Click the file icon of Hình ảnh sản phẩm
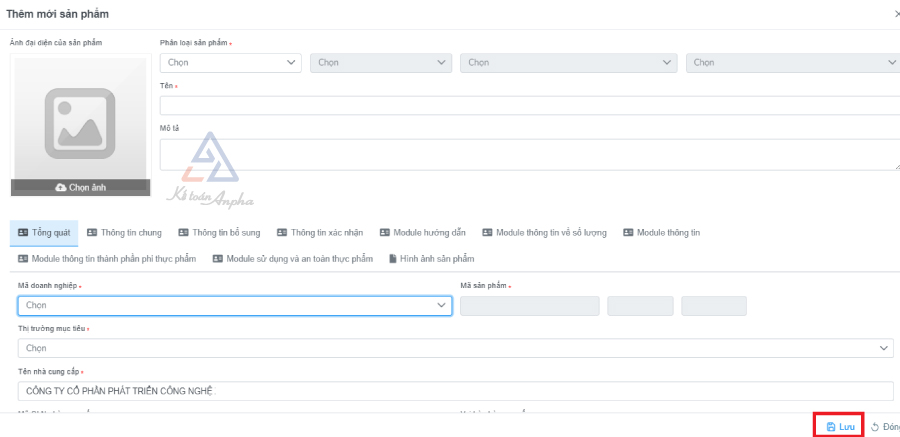Screen dimensions: 900x437 pos(393,259)
